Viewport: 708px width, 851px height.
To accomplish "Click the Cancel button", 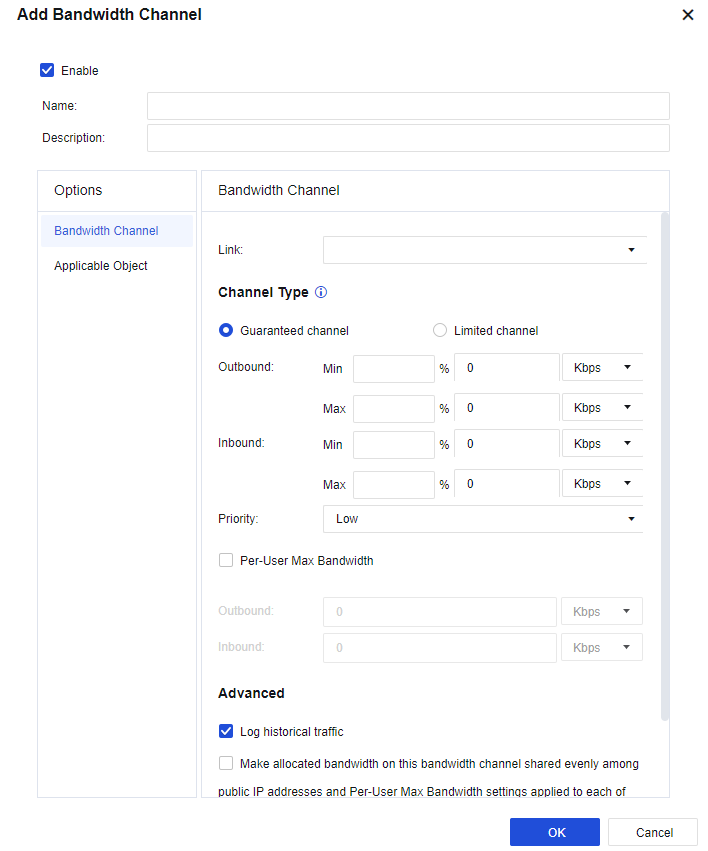I will click(654, 832).
